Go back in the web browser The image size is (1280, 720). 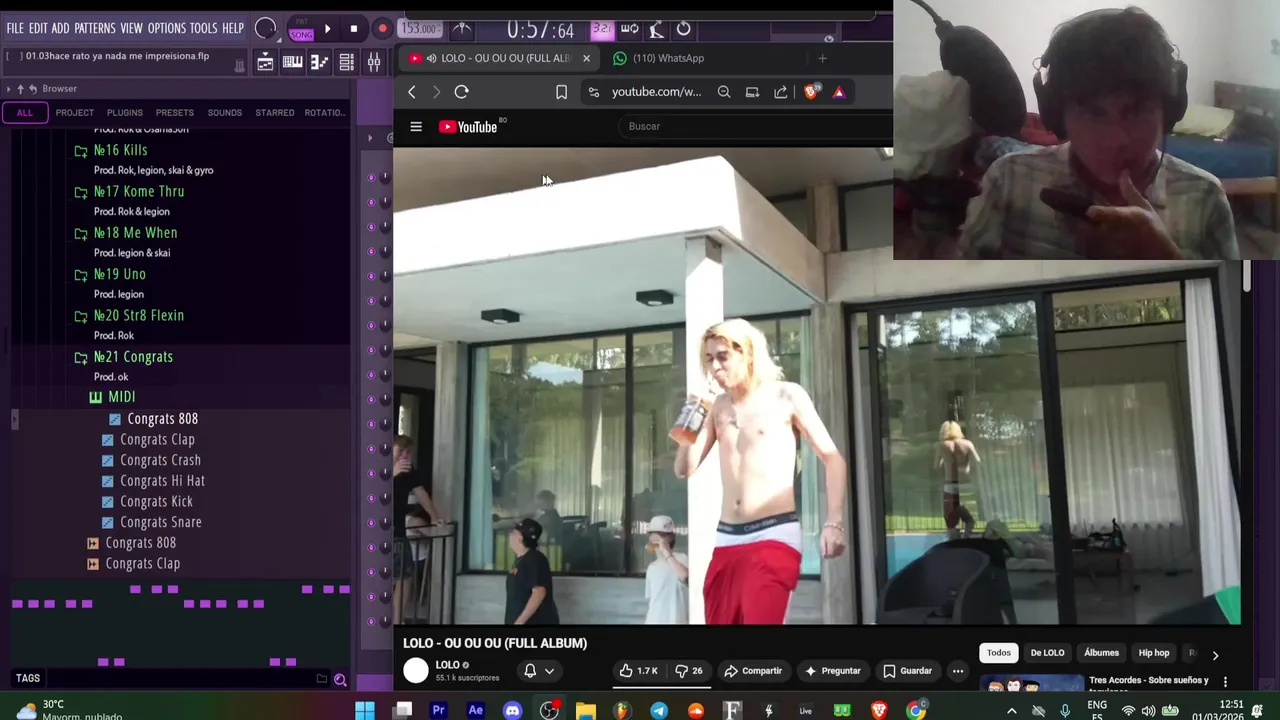point(412,92)
